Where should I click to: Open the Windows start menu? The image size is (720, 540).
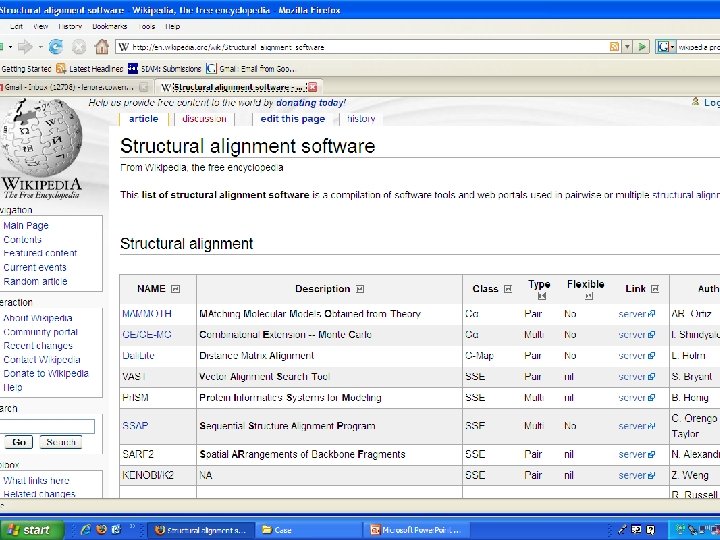point(31,530)
